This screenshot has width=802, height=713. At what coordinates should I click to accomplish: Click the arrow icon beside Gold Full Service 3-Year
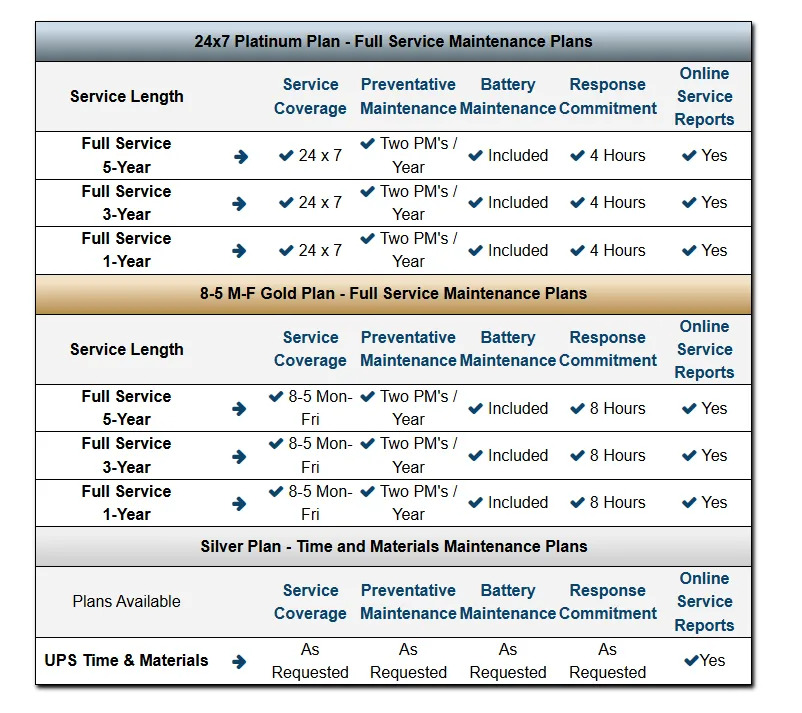pos(239,456)
